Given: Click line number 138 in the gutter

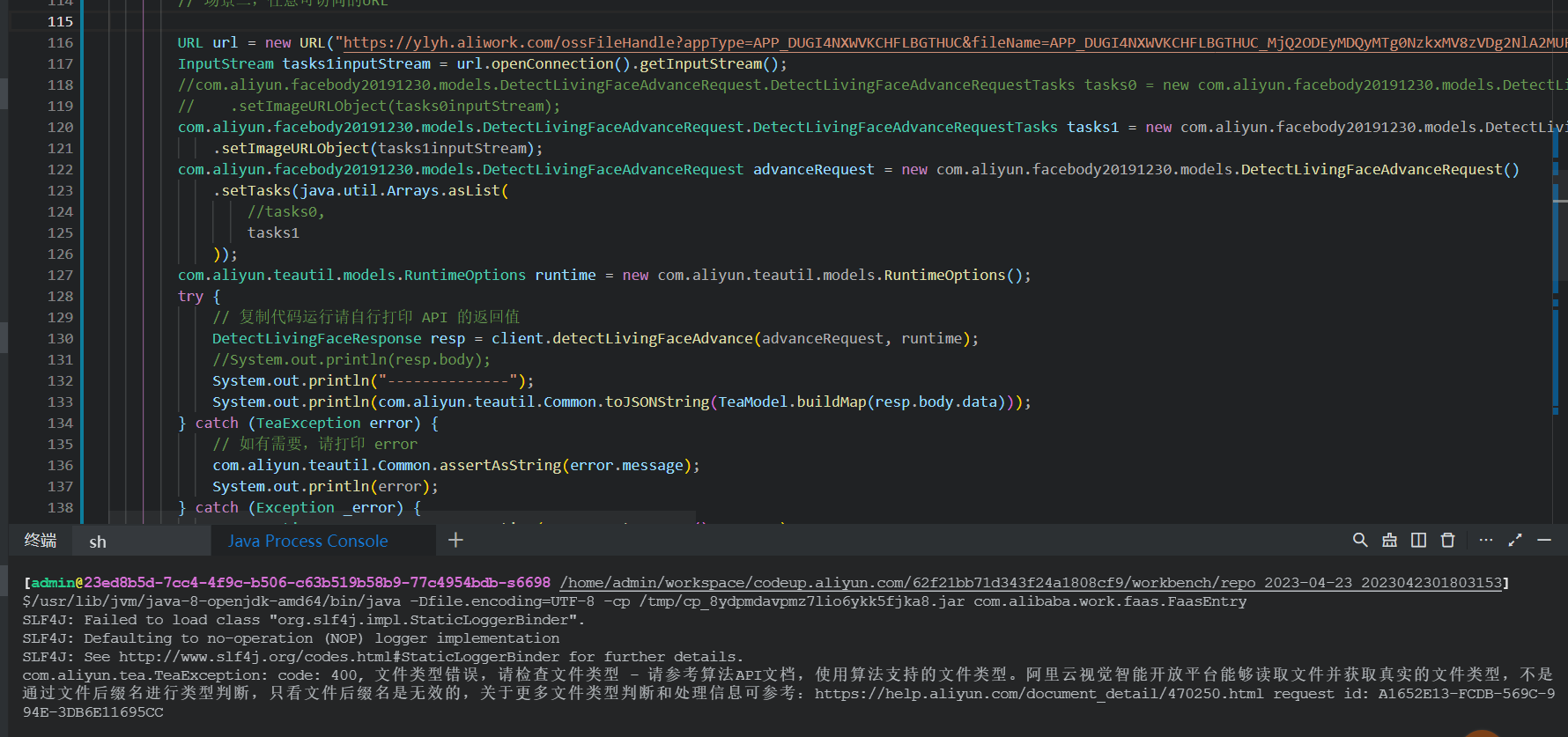Looking at the screenshot, I should click(x=60, y=508).
